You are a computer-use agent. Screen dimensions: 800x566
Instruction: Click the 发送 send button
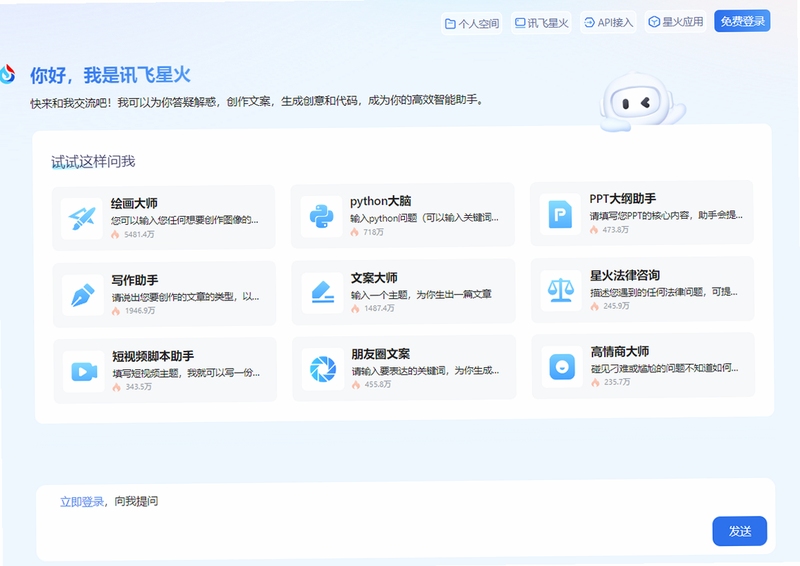[x=740, y=531]
